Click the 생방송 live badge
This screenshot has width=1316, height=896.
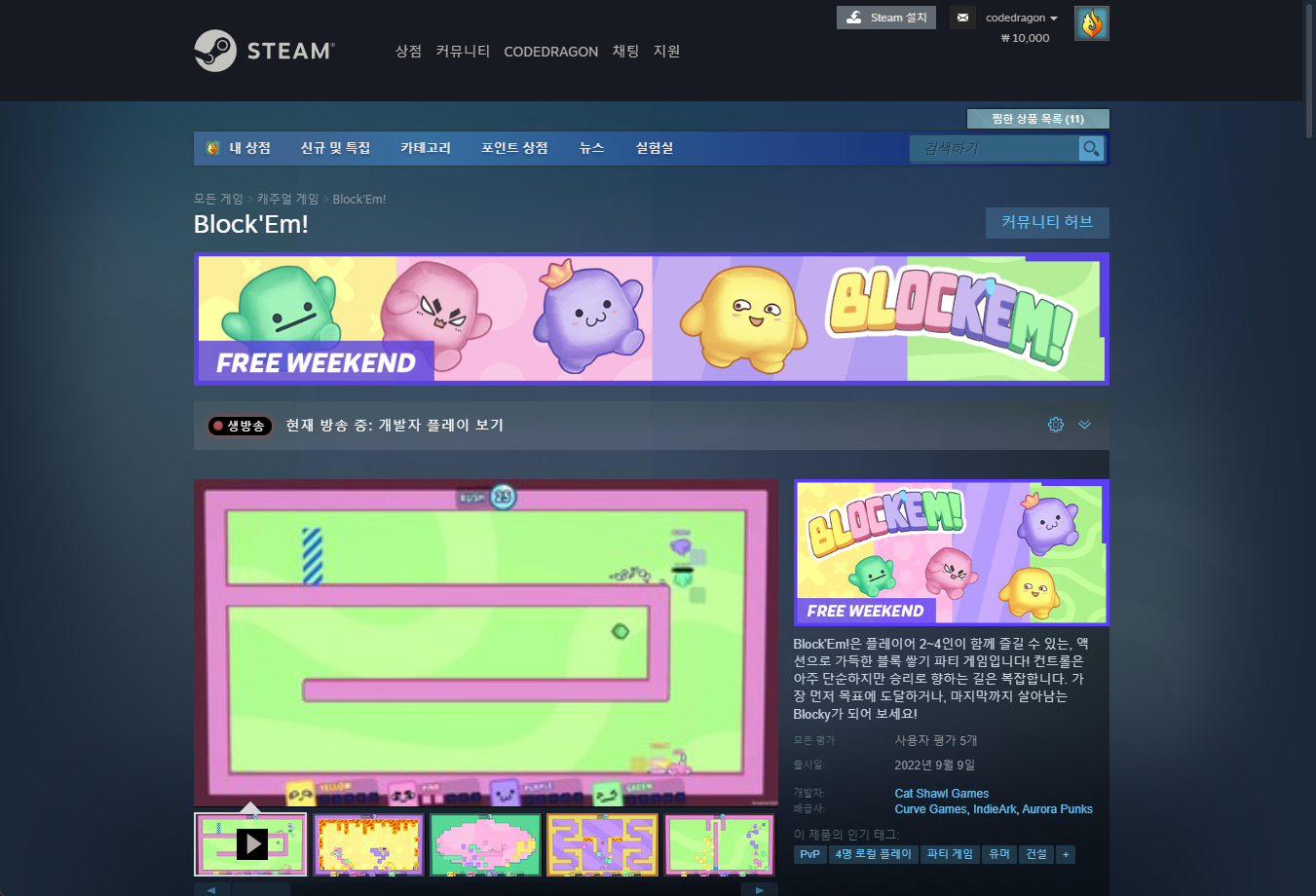[x=240, y=426]
